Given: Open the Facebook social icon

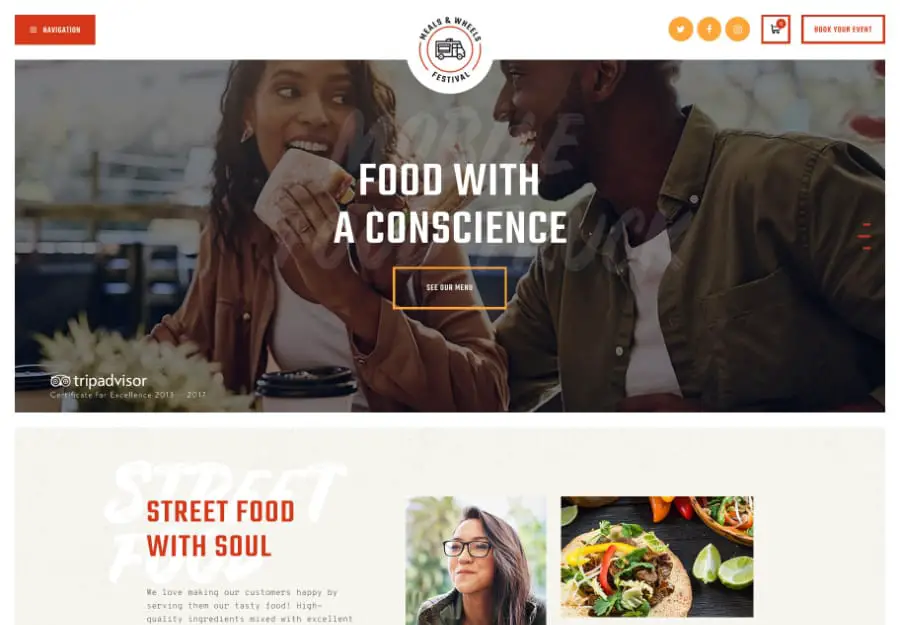Looking at the screenshot, I should coord(709,29).
